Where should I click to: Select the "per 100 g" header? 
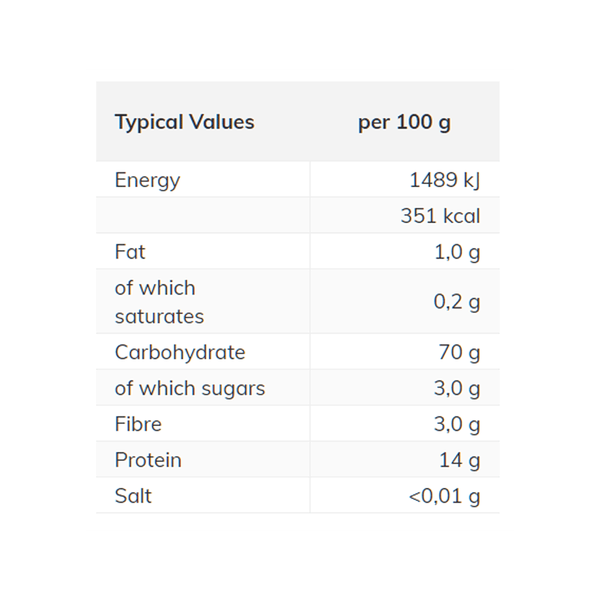pyautogui.click(x=404, y=123)
